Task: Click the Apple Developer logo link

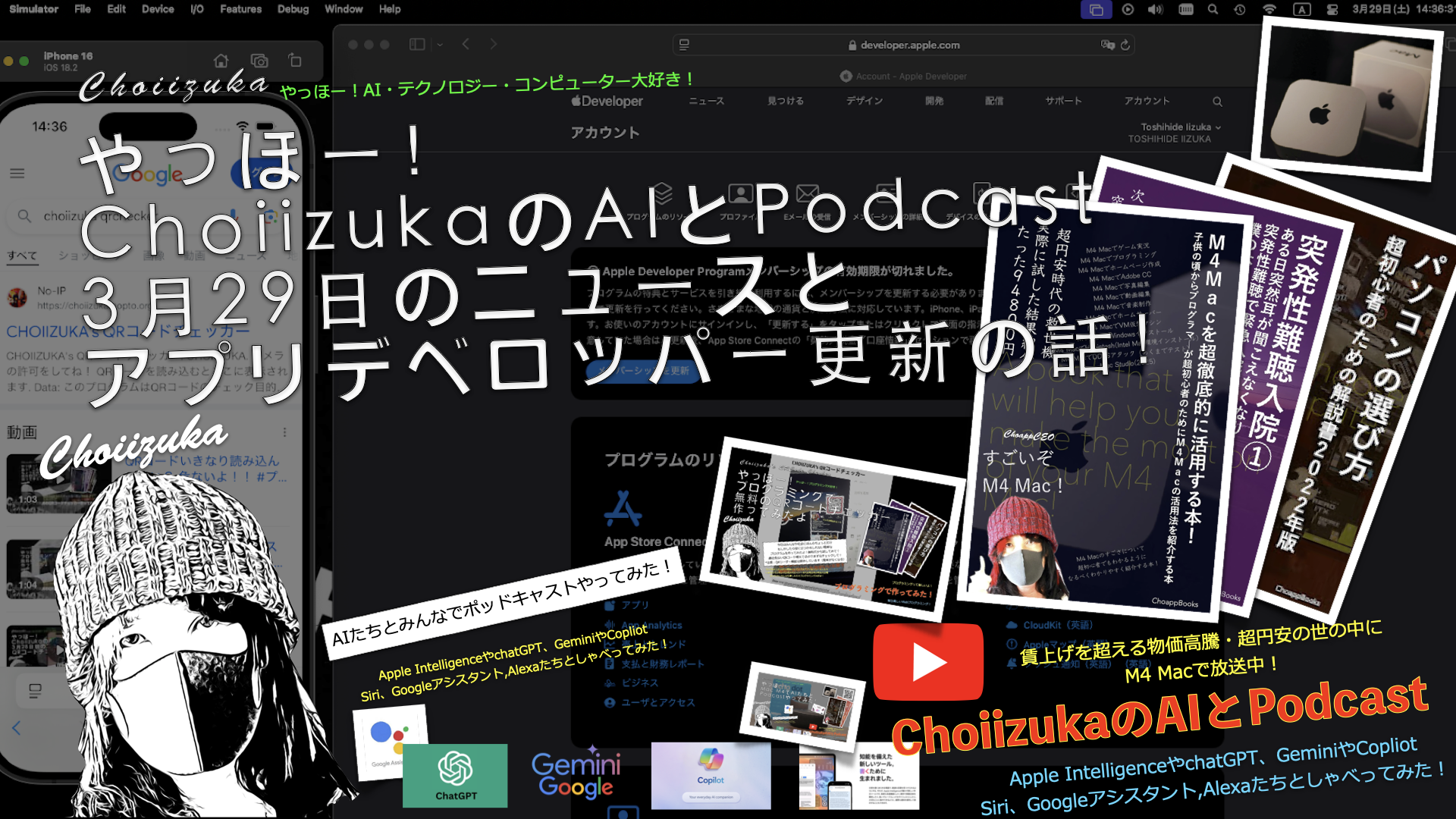Action: coord(607,101)
